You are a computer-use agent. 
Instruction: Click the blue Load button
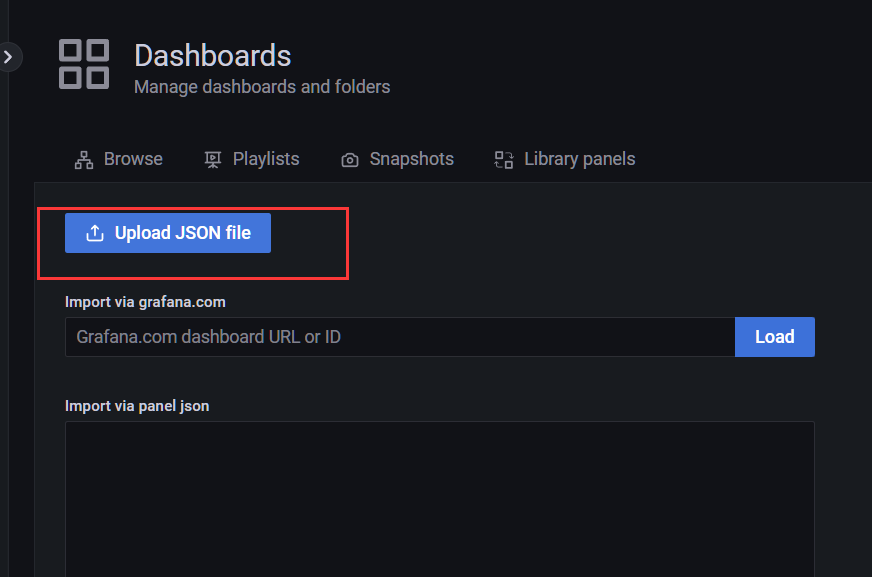775,337
